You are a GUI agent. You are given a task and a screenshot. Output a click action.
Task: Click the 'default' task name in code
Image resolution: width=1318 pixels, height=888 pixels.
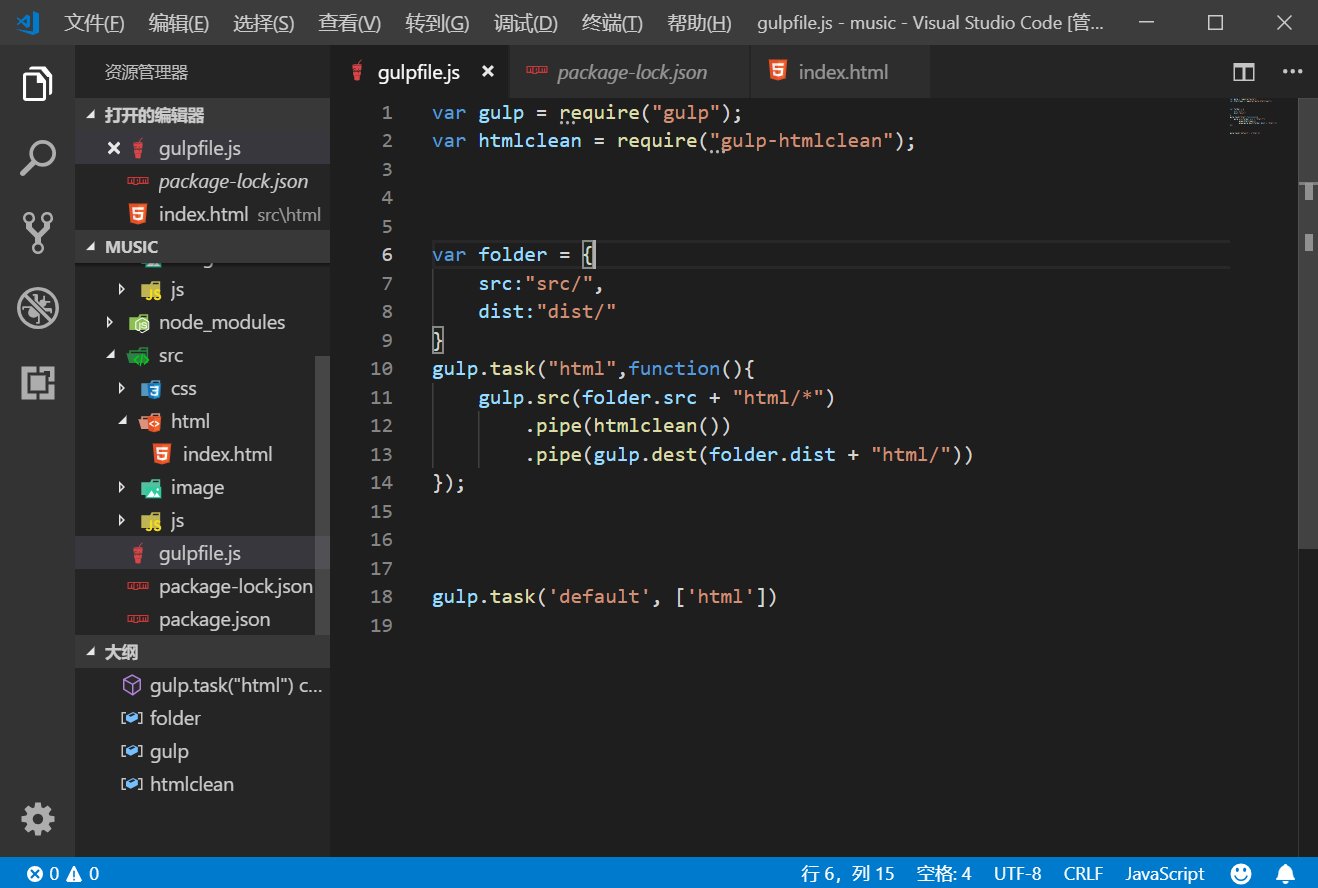[600, 597]
